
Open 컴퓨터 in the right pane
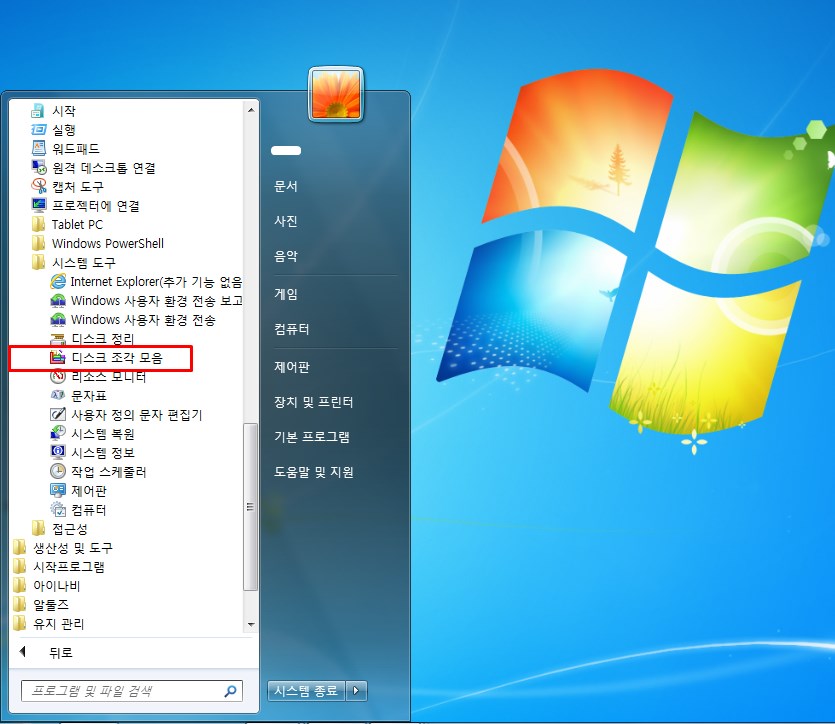(x=291, y=329)
